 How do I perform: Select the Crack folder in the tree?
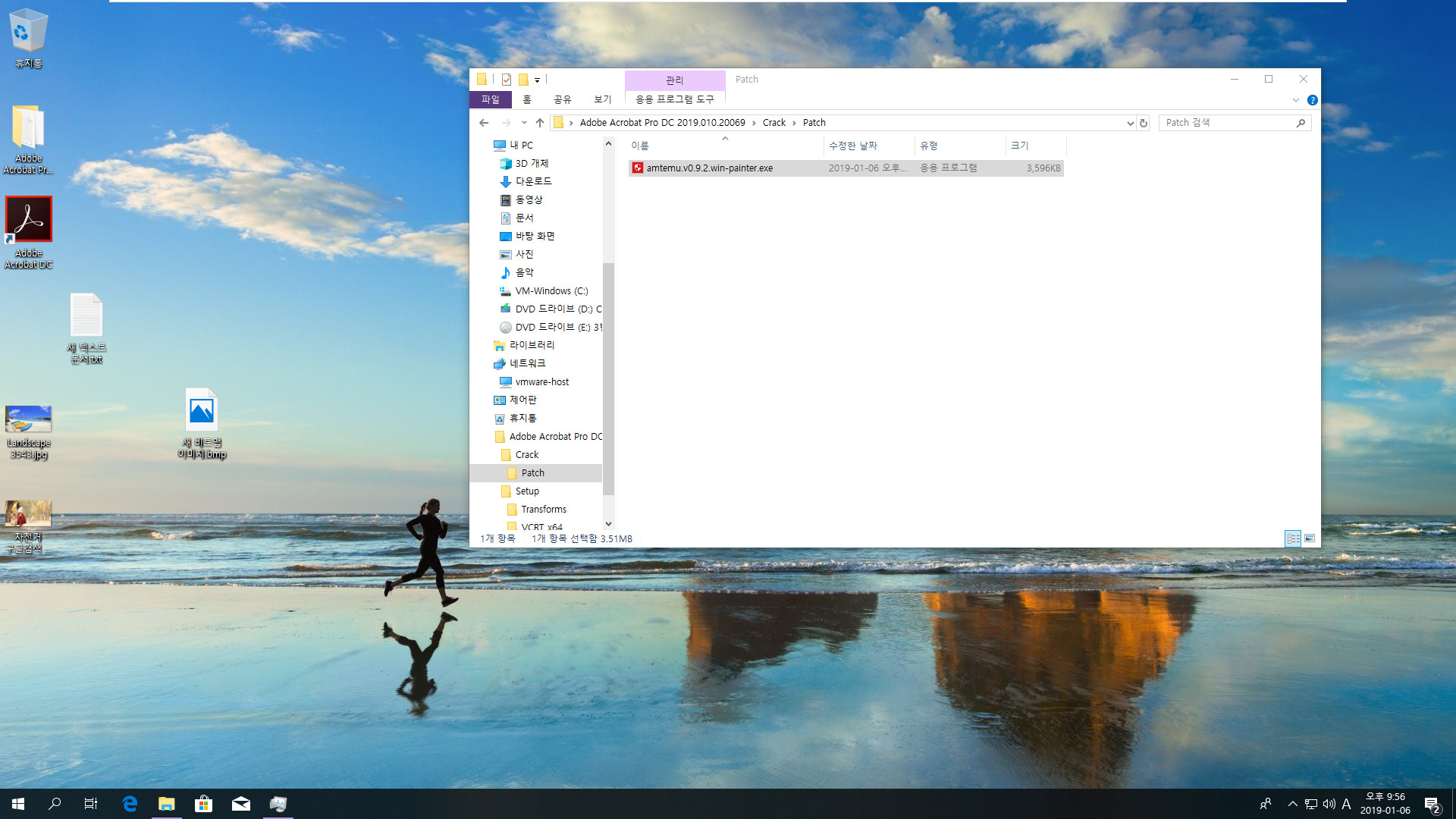pyautogui.click(x=520, y=455)
